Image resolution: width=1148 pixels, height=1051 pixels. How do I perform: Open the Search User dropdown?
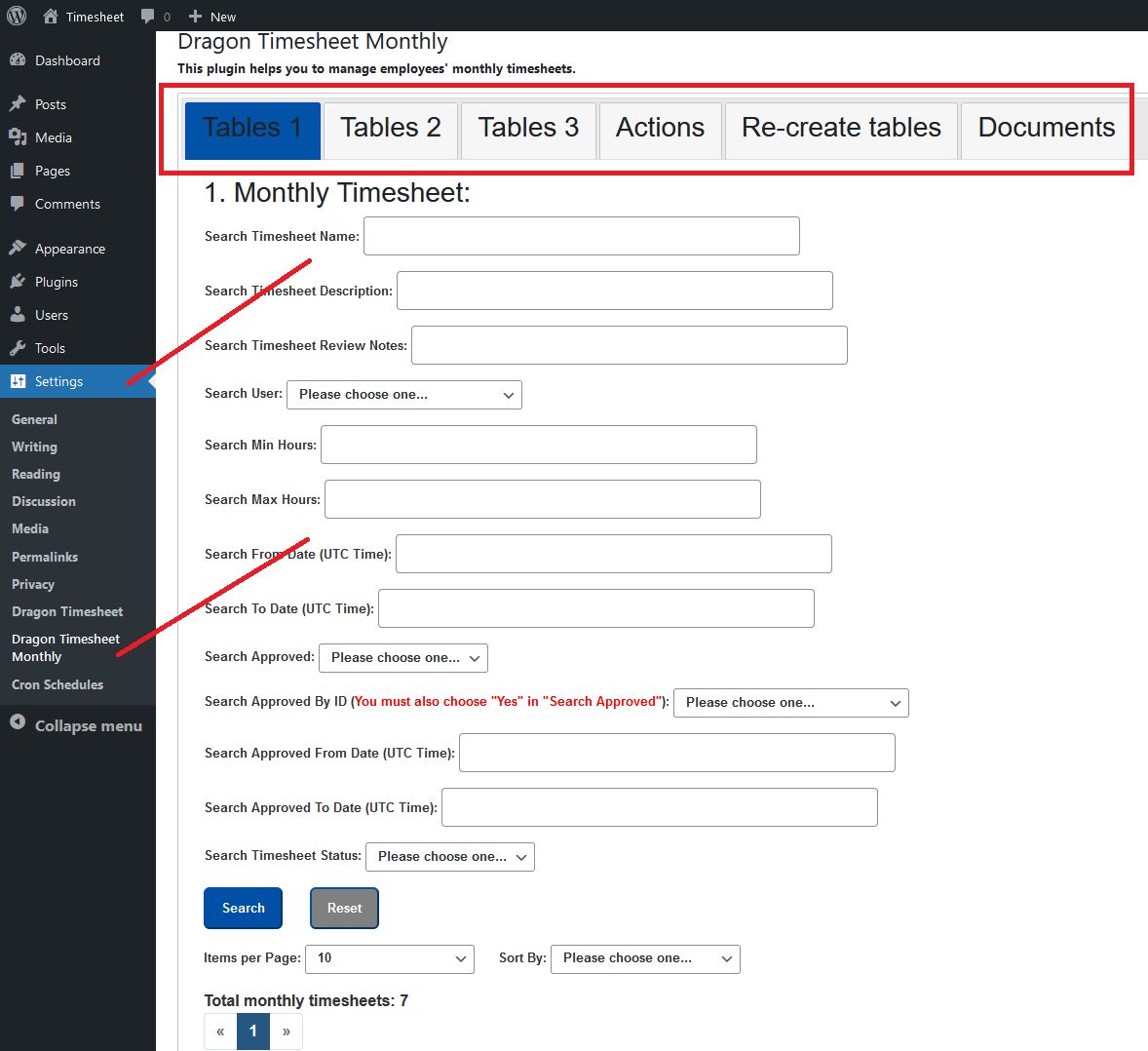404,395
